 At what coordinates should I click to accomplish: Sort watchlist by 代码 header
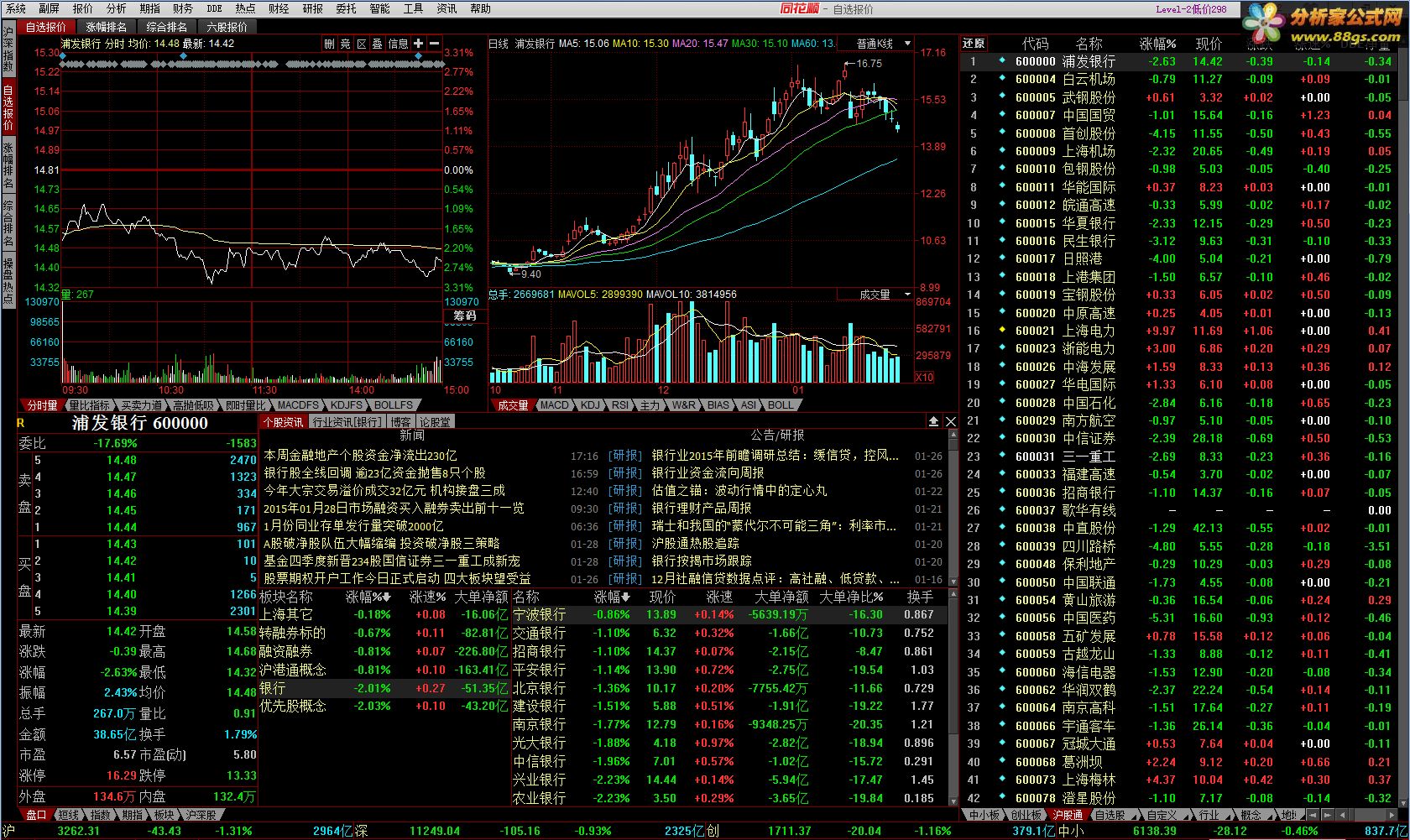coord(1035,44)
